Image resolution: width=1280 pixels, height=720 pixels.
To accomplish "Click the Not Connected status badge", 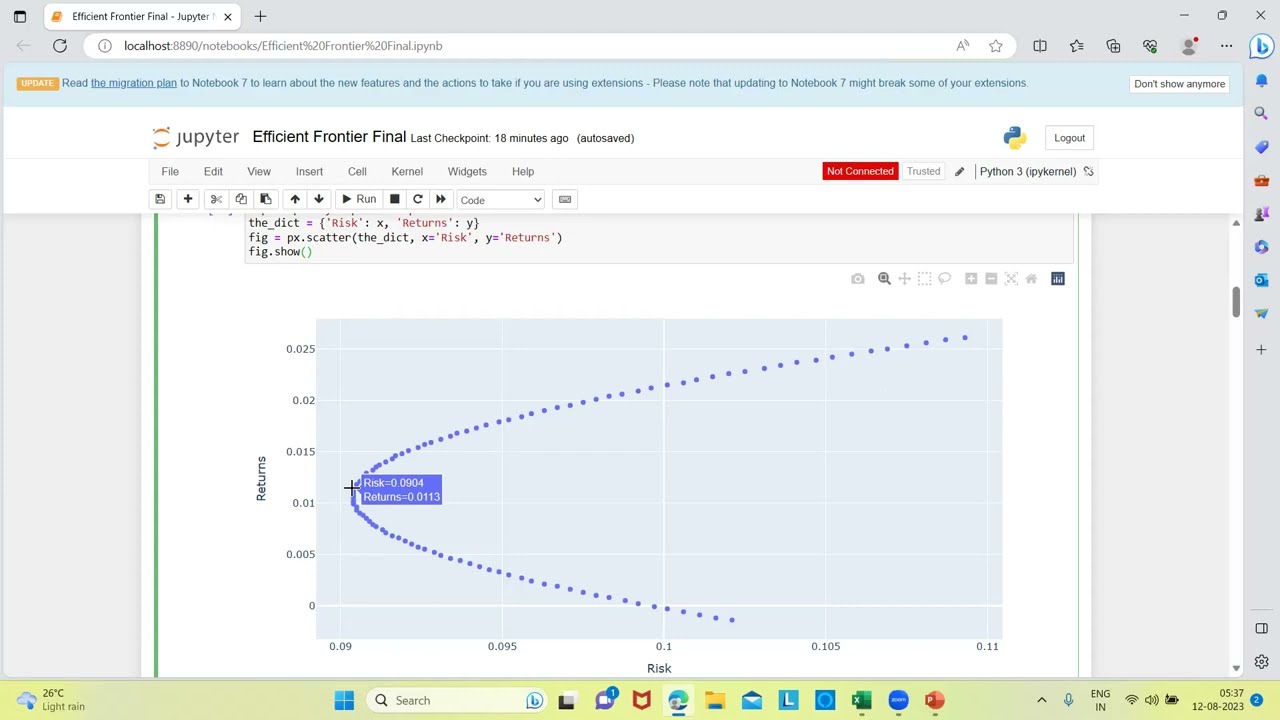I will pyautogui.click(x=860, y=171).
